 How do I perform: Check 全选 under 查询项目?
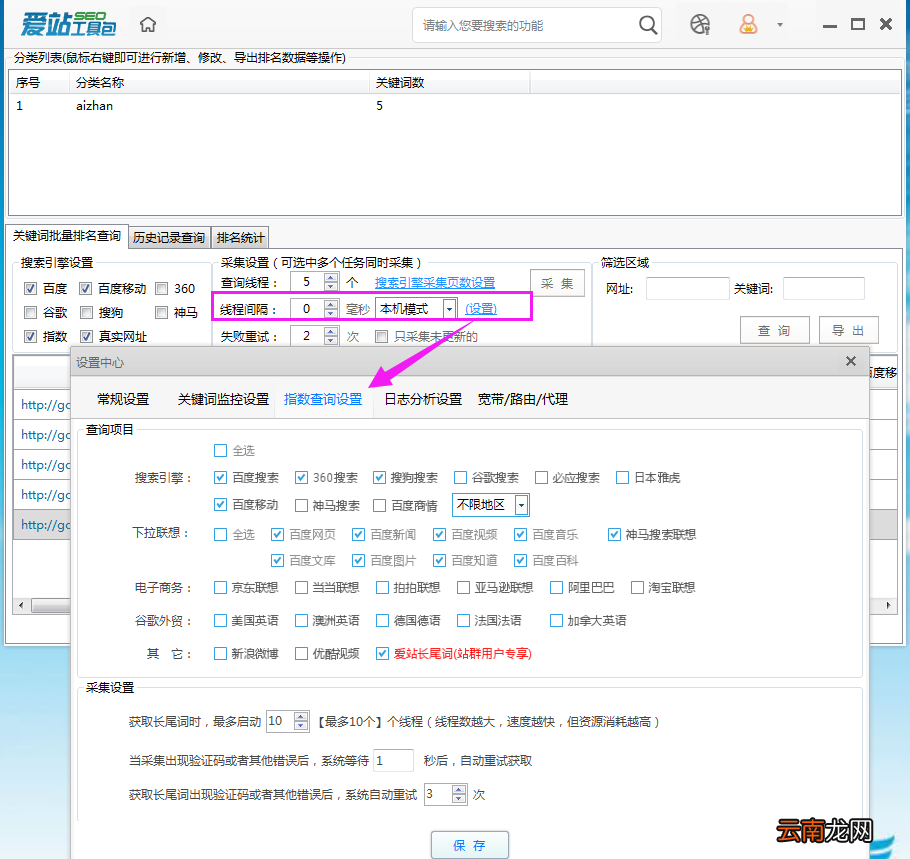tap(220, 450)
